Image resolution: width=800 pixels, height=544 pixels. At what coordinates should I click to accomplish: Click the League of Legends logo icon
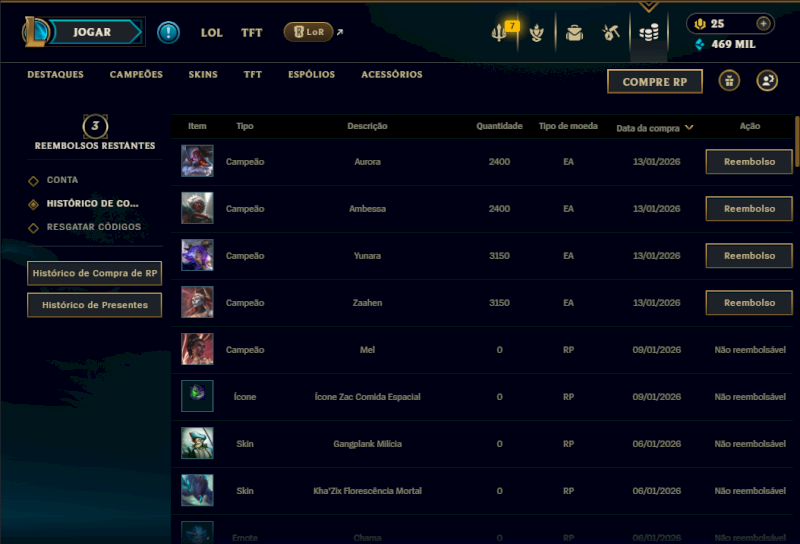35,32
